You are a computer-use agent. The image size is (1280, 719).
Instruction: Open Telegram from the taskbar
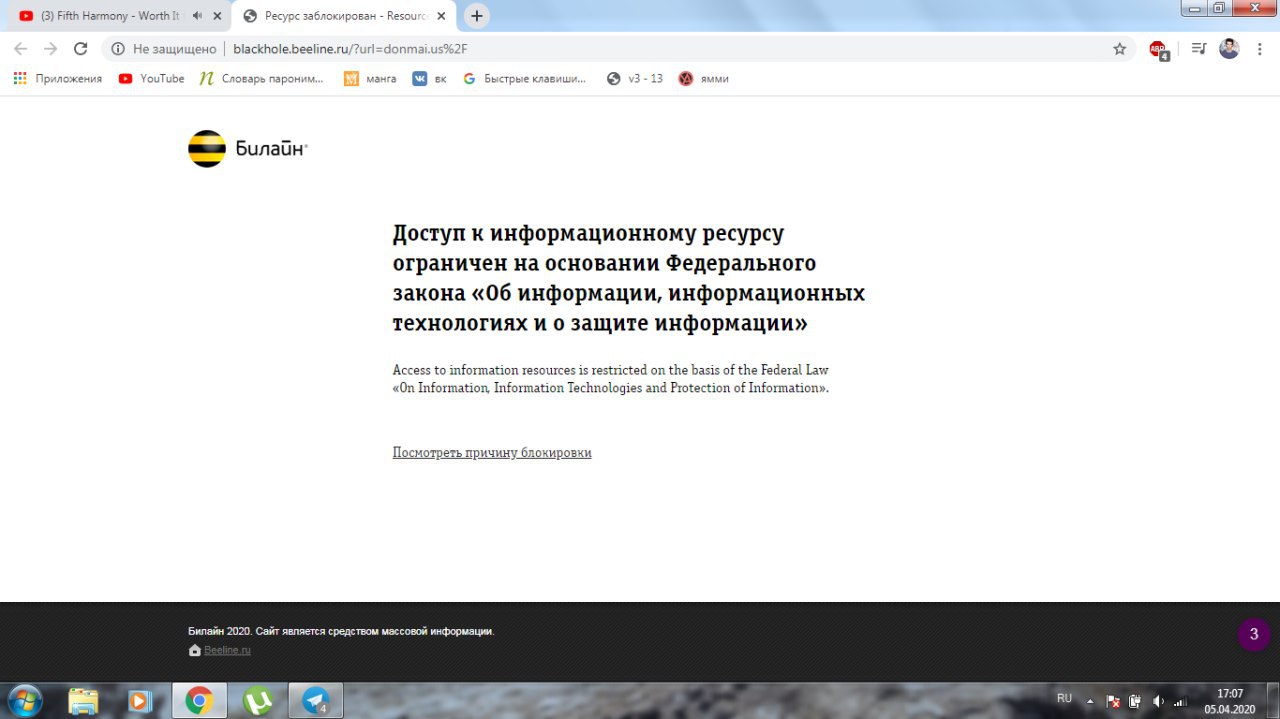point(316,701)
